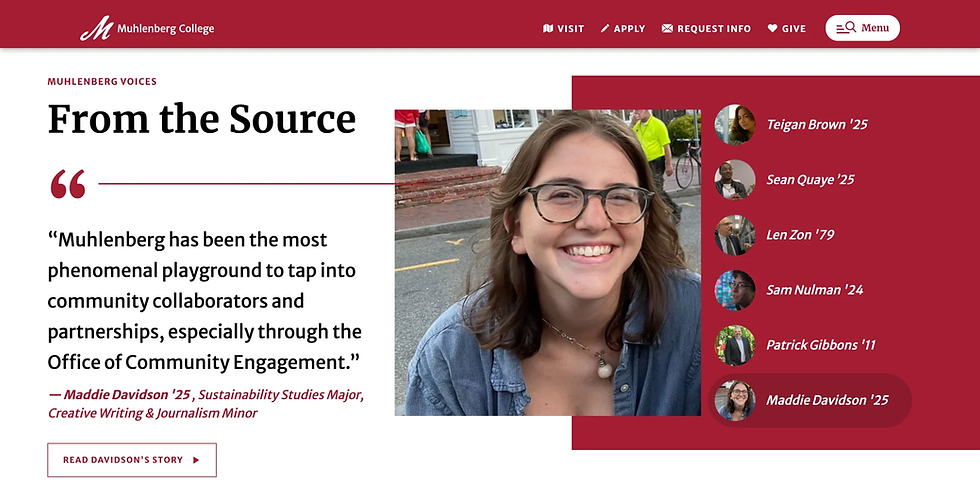The height and width of the screenshot is (484, 980).
Task: Click the large photo of Maddie Davidson
Action: click(548, 263)
